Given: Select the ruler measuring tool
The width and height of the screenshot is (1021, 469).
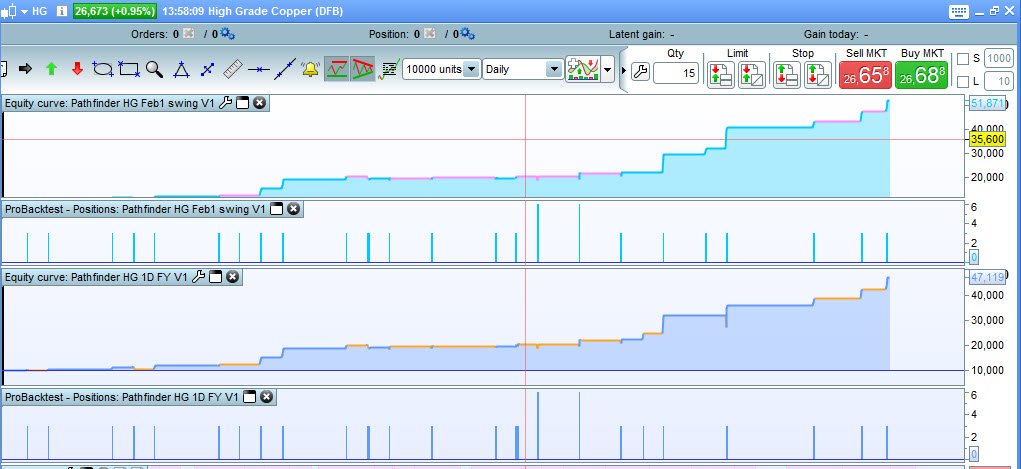Looking at the screenshot, I should click(232, 69).
